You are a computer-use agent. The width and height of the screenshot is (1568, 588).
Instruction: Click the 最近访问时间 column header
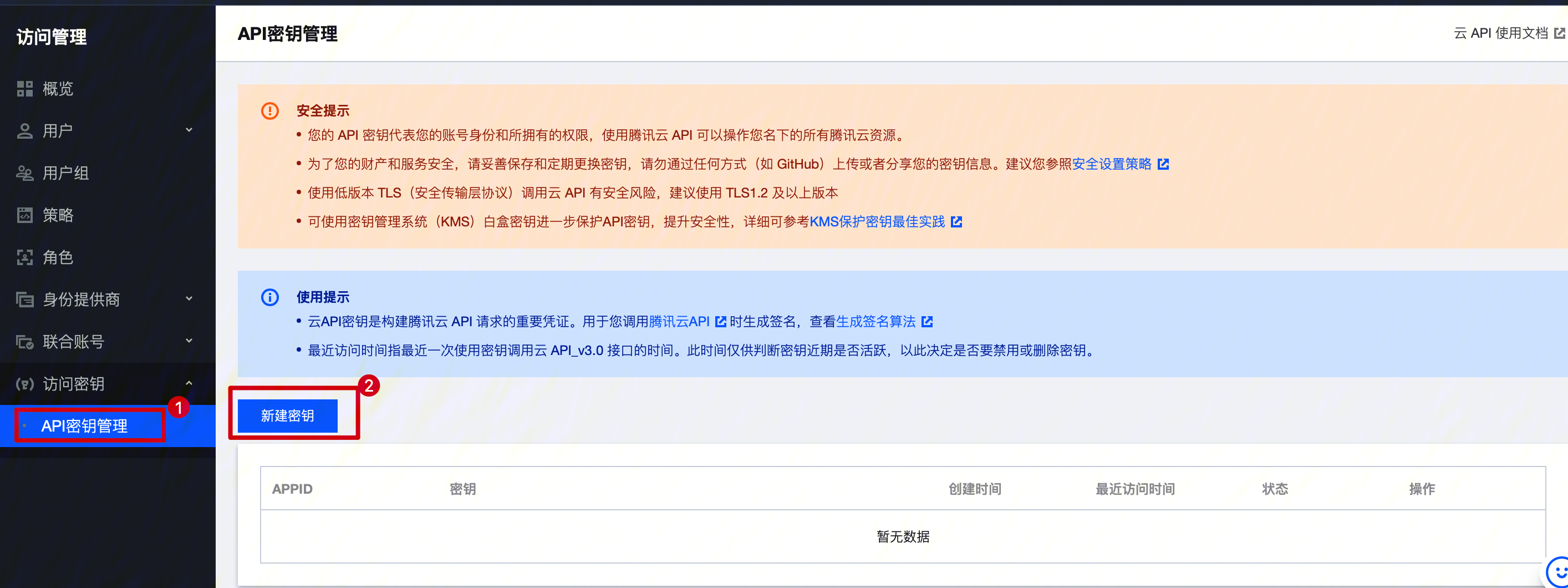[1134, 489]
